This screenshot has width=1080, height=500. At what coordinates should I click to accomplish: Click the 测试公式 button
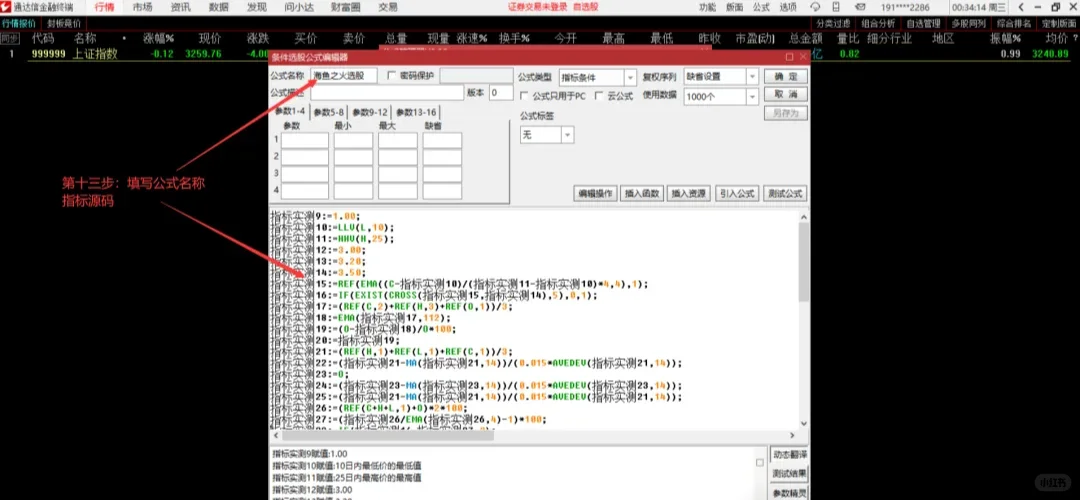[785, 194]
